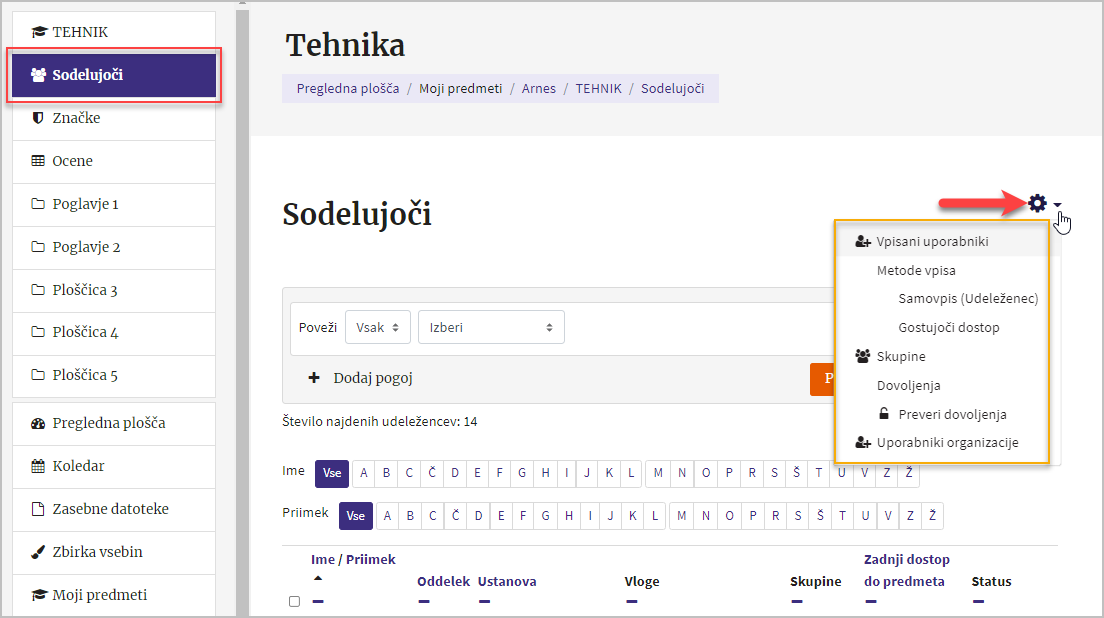The width and height of the screenshot is (1104, 618).
Task: Open Koledar in the sidebar
Action: 114,466
